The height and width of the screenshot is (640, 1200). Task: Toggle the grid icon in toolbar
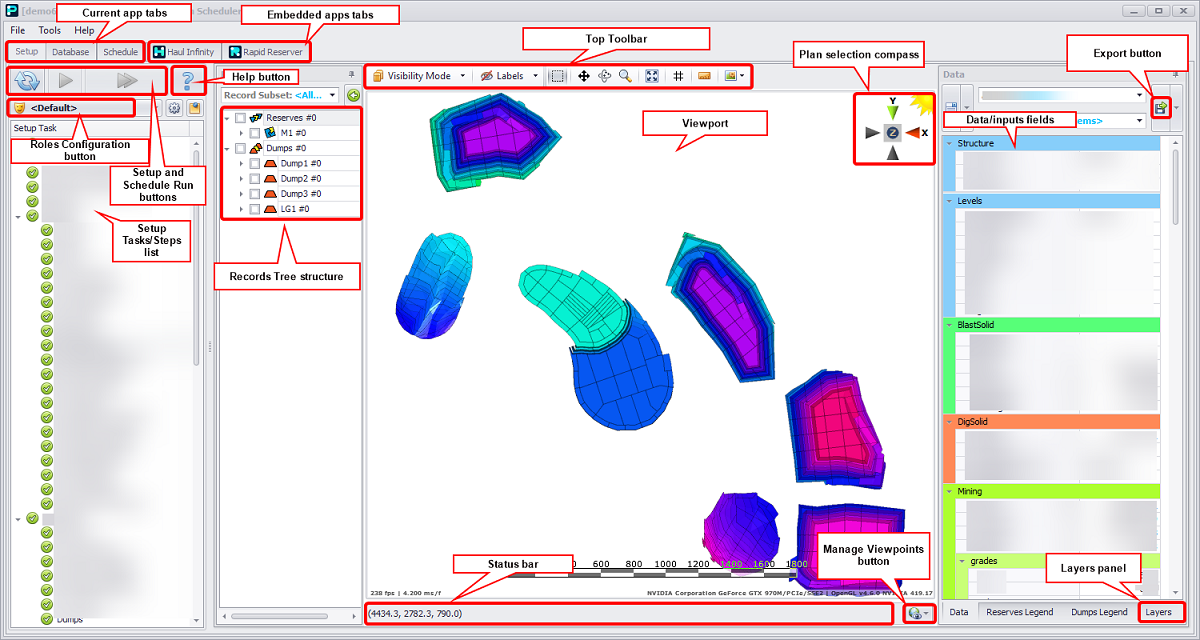pos(678,76)
